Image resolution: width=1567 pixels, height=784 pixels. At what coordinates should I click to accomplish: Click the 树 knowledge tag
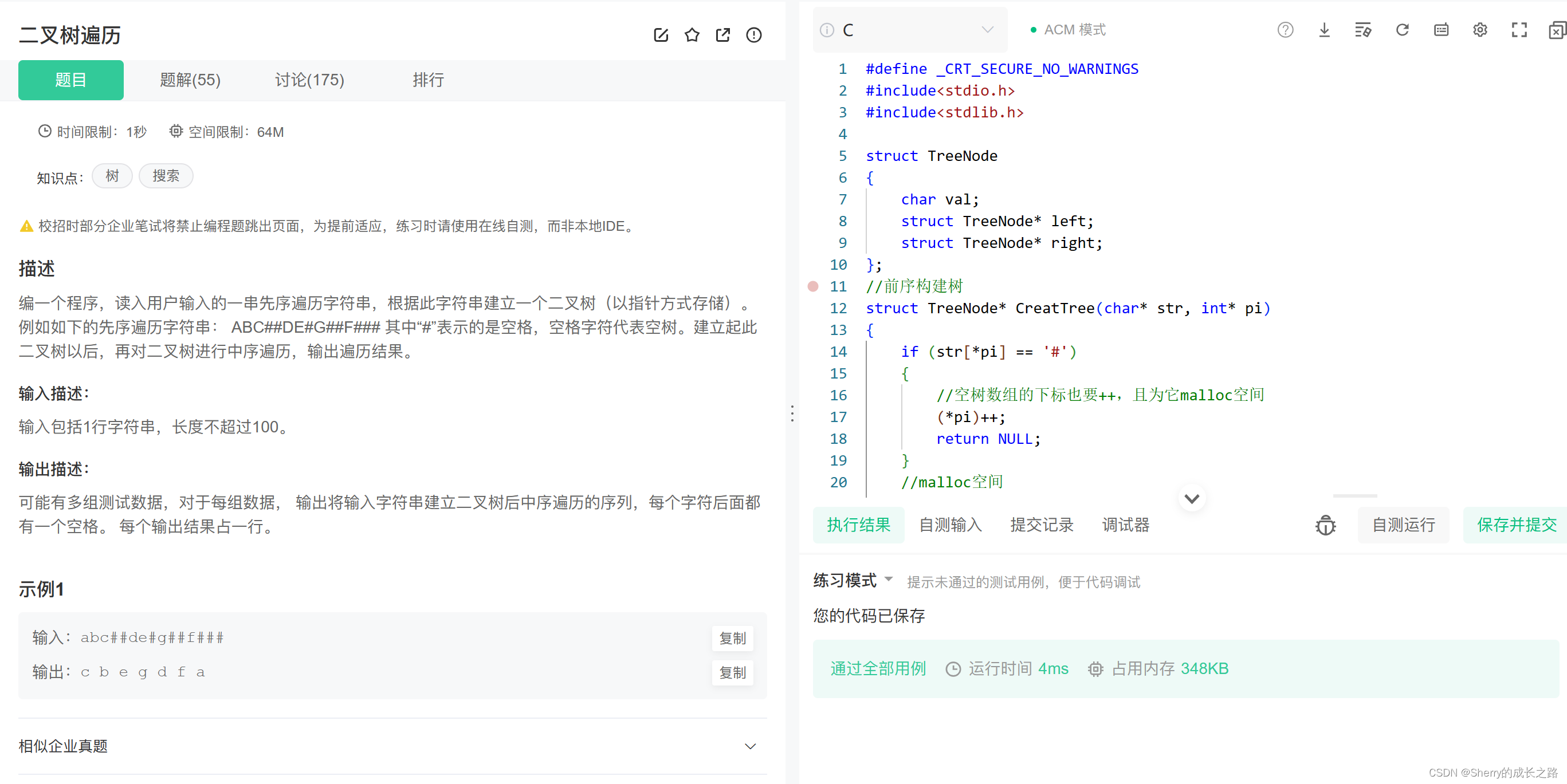pyautogui.click(x=112, y=176)
